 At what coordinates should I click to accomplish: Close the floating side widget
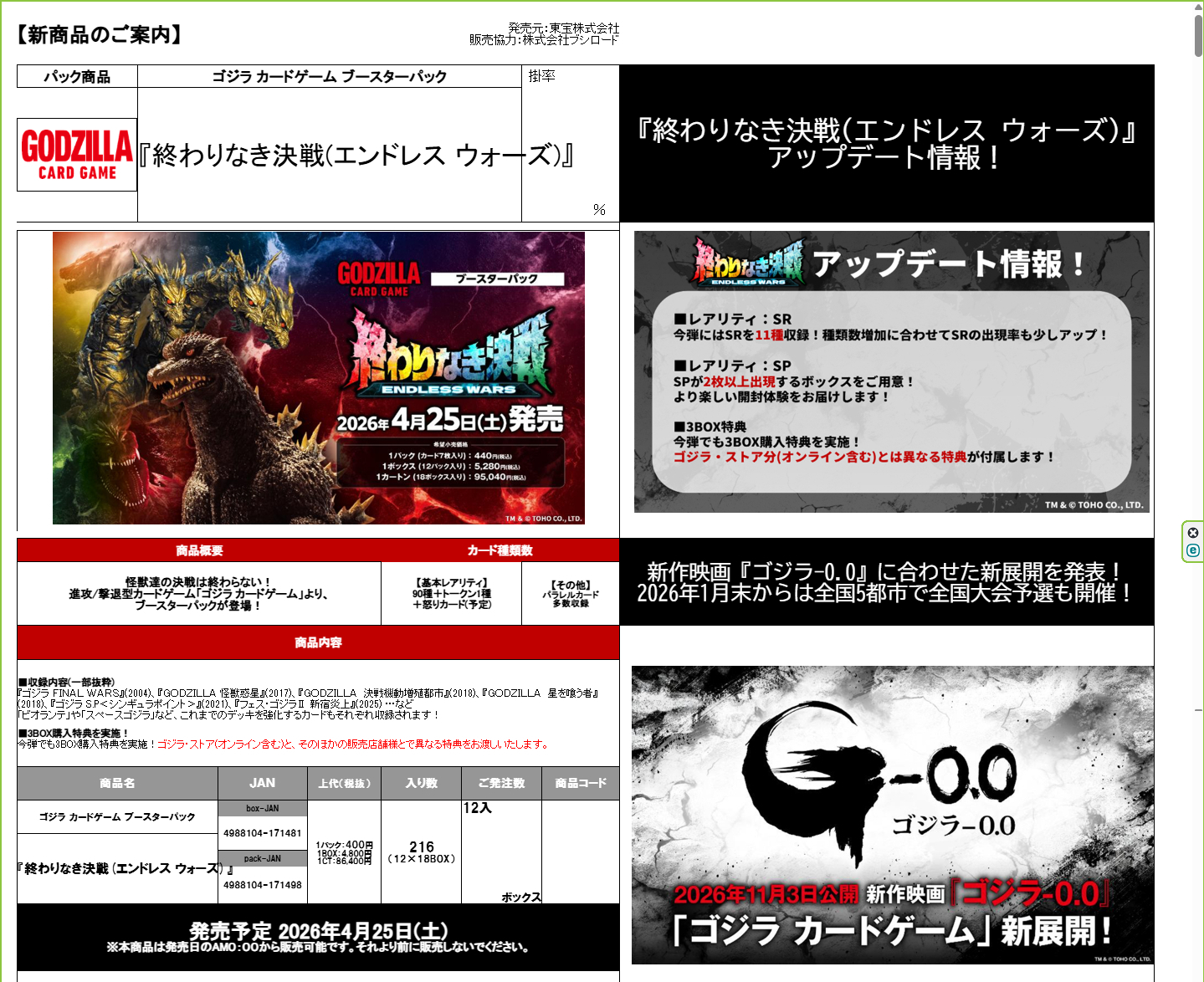point(1193,533)
